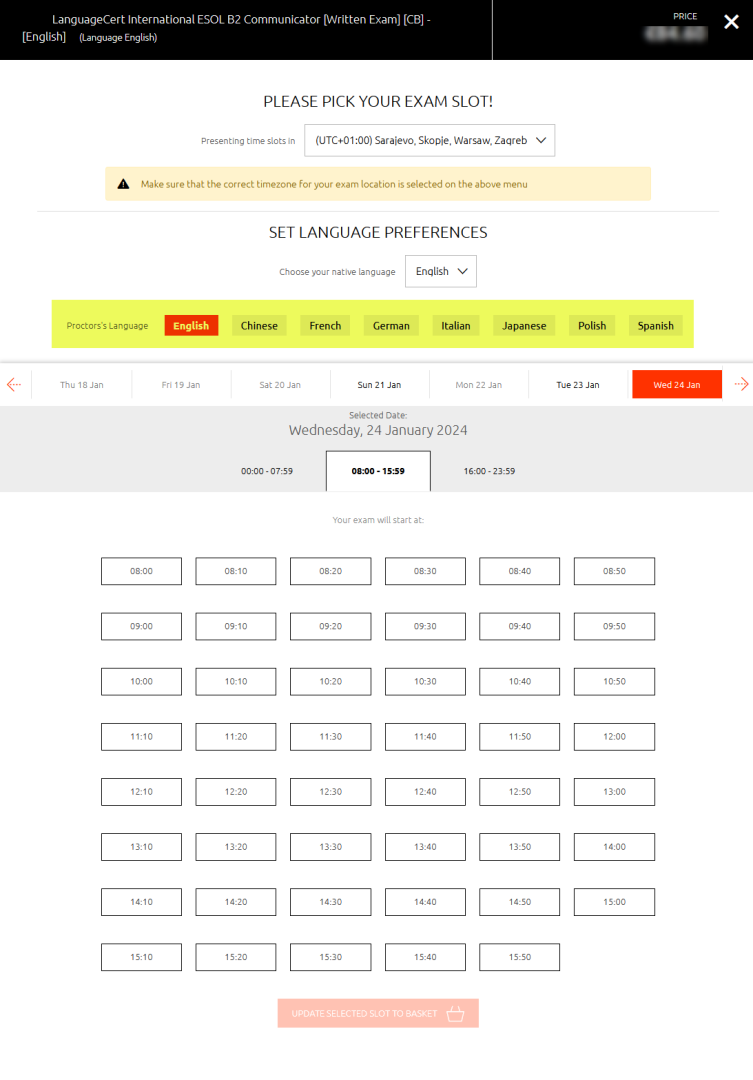The height and width of the screenshot is (1080, 753).
Task: Go to next week with right arrow
Action: click(x=741, y=384)
